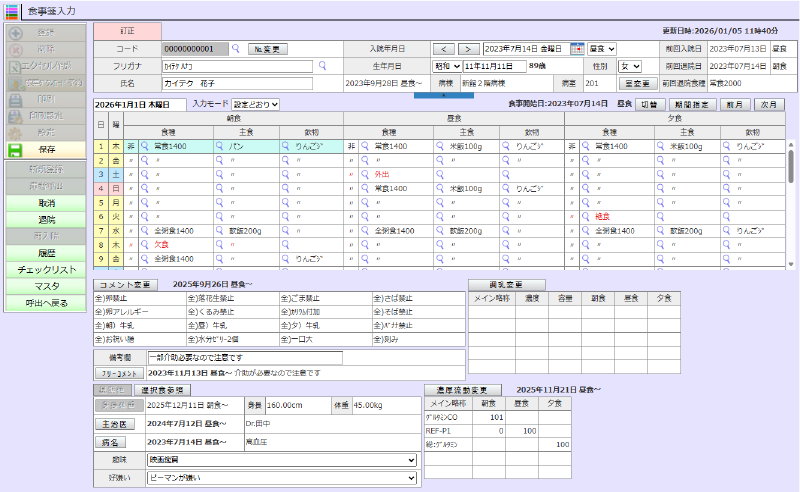Click the magnifier icon beside the furigana field
Image resolution: width=800 pixels, height=492 pixels.
click(x=322, y=66)
